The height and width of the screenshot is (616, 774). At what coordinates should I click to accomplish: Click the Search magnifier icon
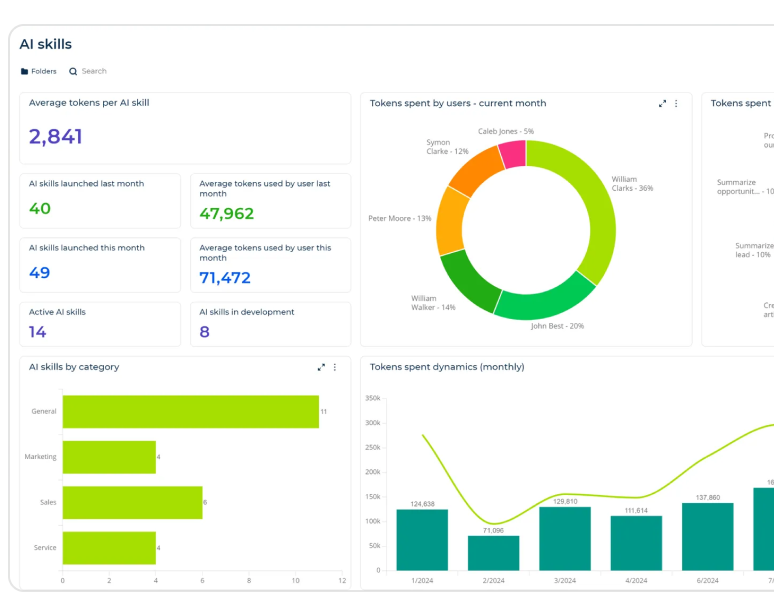73,71
